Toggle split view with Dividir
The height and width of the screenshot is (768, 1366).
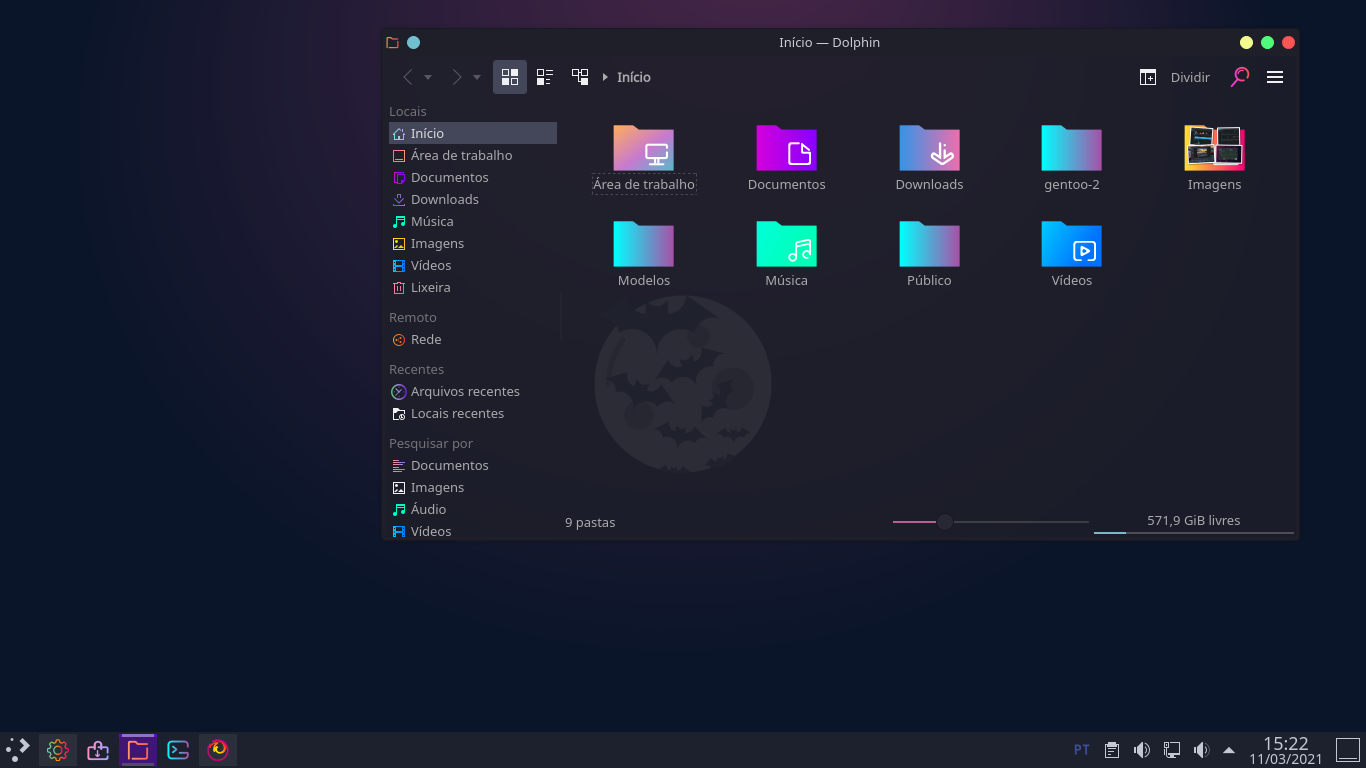pyautogui.click(x=1175, y=77)
